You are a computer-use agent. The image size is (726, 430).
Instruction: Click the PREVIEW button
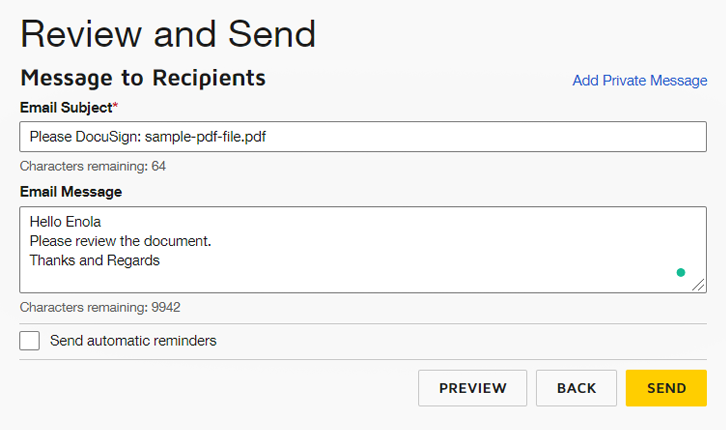coord(472,388)
